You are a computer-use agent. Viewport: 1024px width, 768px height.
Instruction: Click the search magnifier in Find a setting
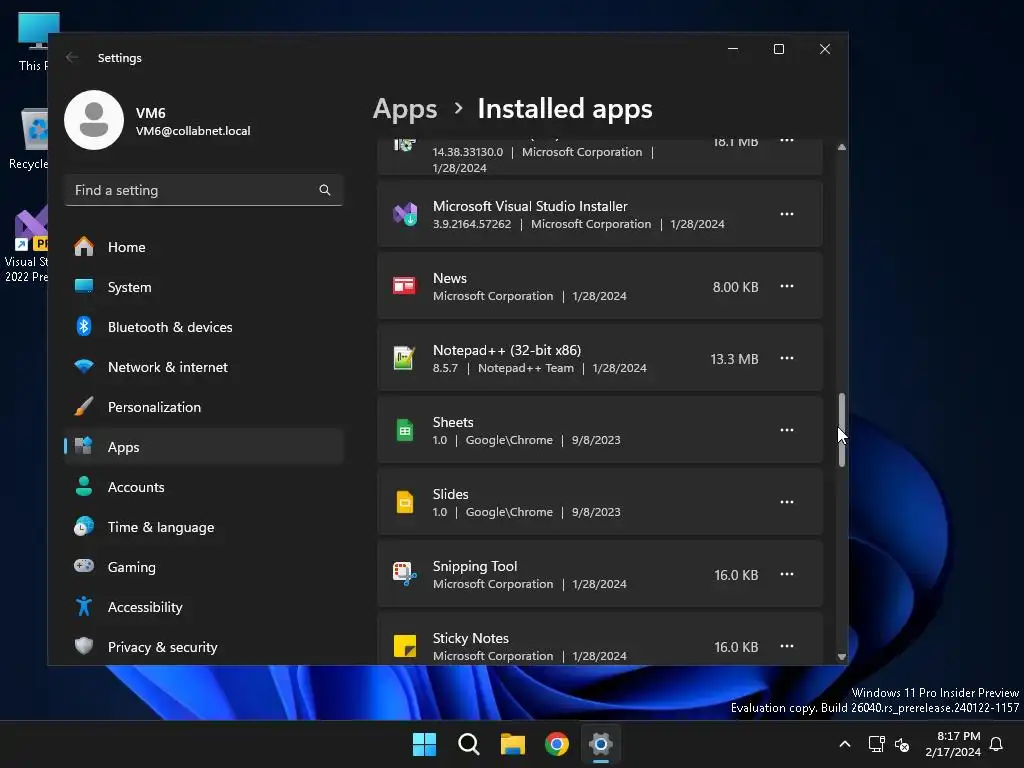(x=325, y=190)
